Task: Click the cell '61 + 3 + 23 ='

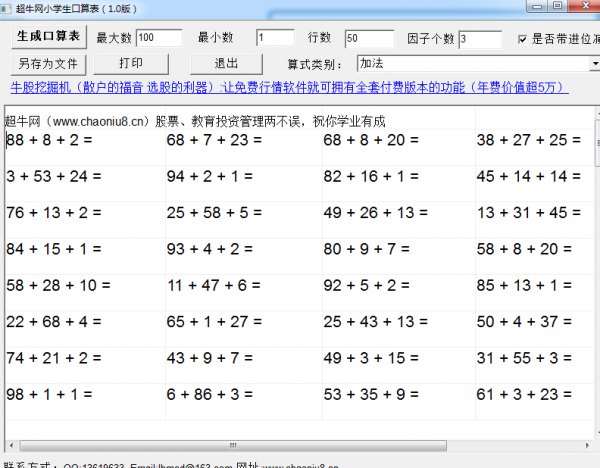Action: click(535, 402)
